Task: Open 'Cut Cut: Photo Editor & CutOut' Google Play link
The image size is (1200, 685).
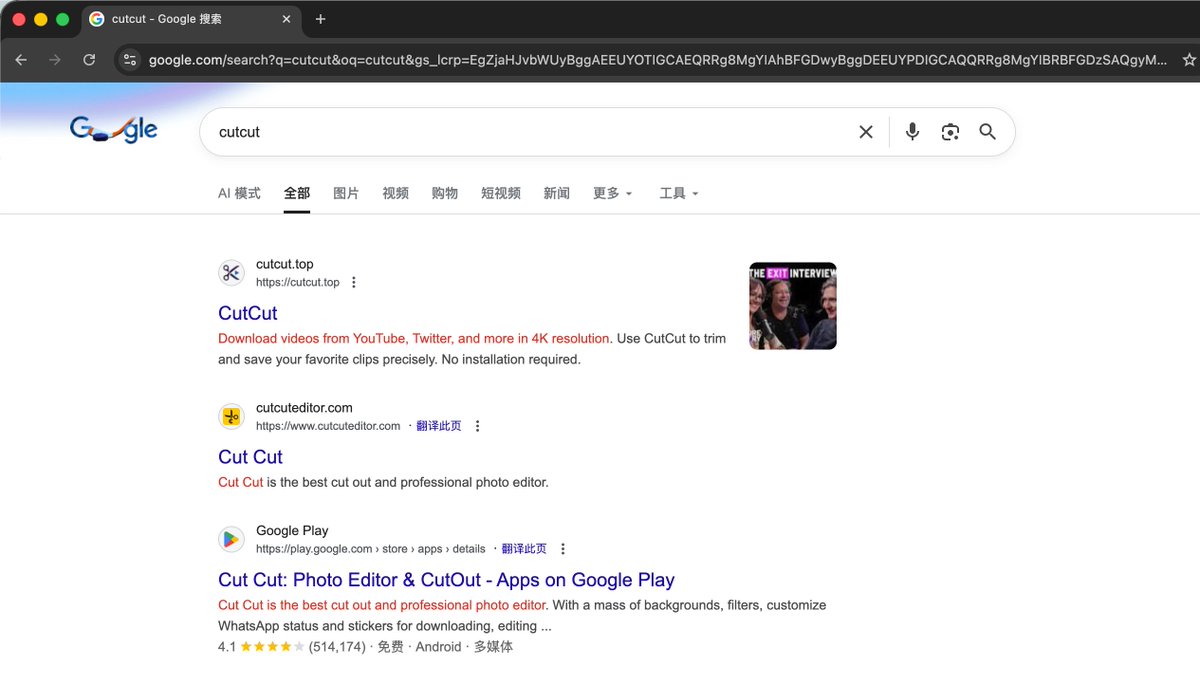Action: 446,580
